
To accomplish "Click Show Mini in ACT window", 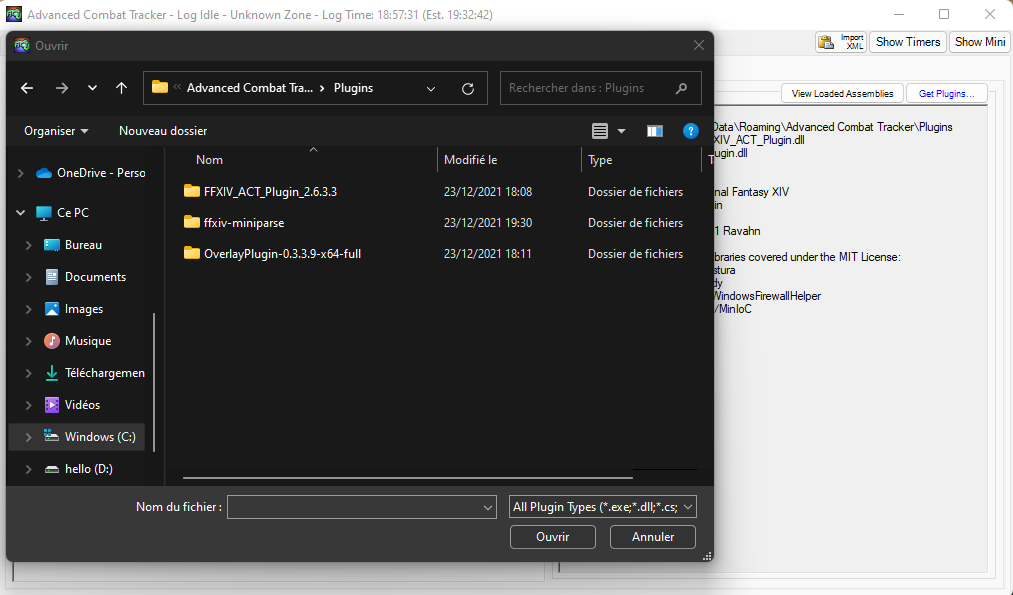I will [979, 42].
